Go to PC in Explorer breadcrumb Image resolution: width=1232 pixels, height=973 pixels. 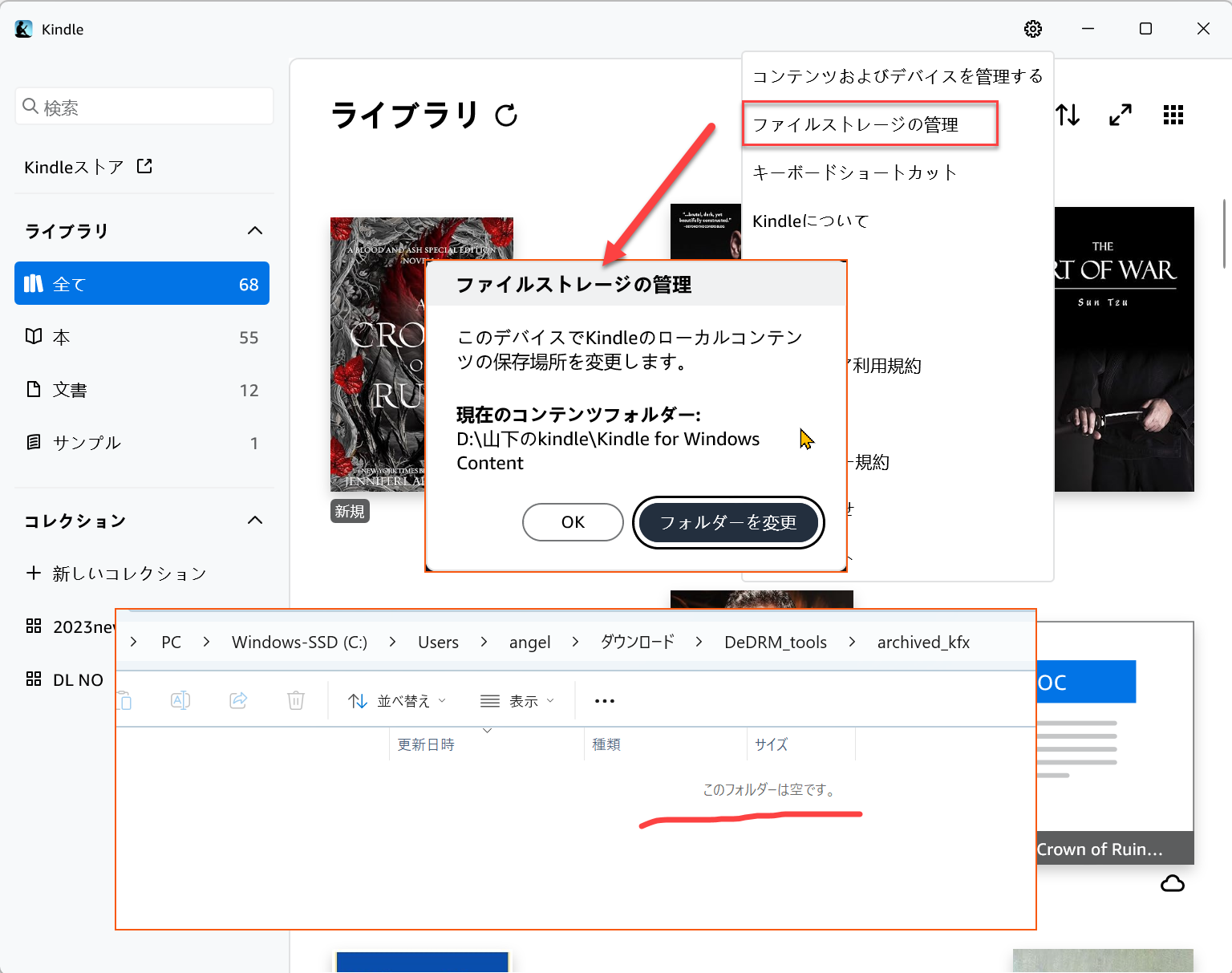[x=171, y=643]
